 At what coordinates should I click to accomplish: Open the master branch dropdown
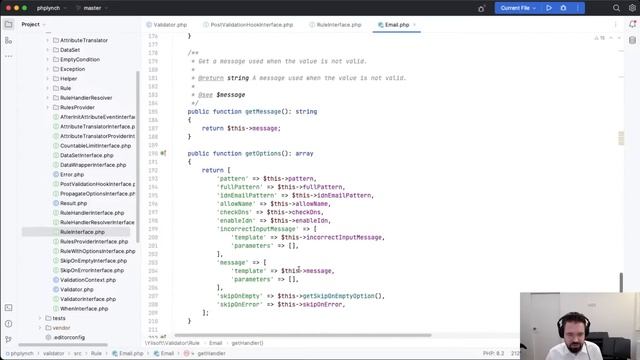pos(92,8)
